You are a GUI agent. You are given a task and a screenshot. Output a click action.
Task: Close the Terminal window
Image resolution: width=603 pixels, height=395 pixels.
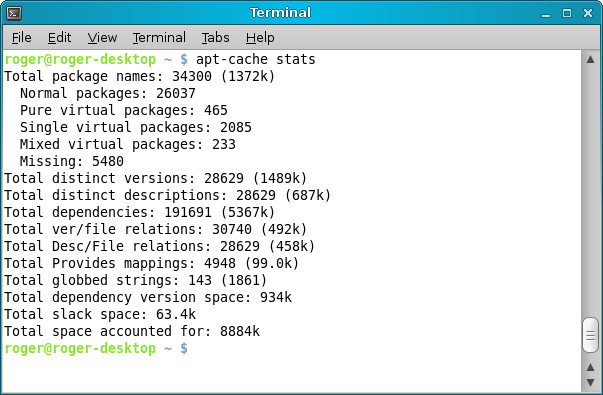[588, 13]
